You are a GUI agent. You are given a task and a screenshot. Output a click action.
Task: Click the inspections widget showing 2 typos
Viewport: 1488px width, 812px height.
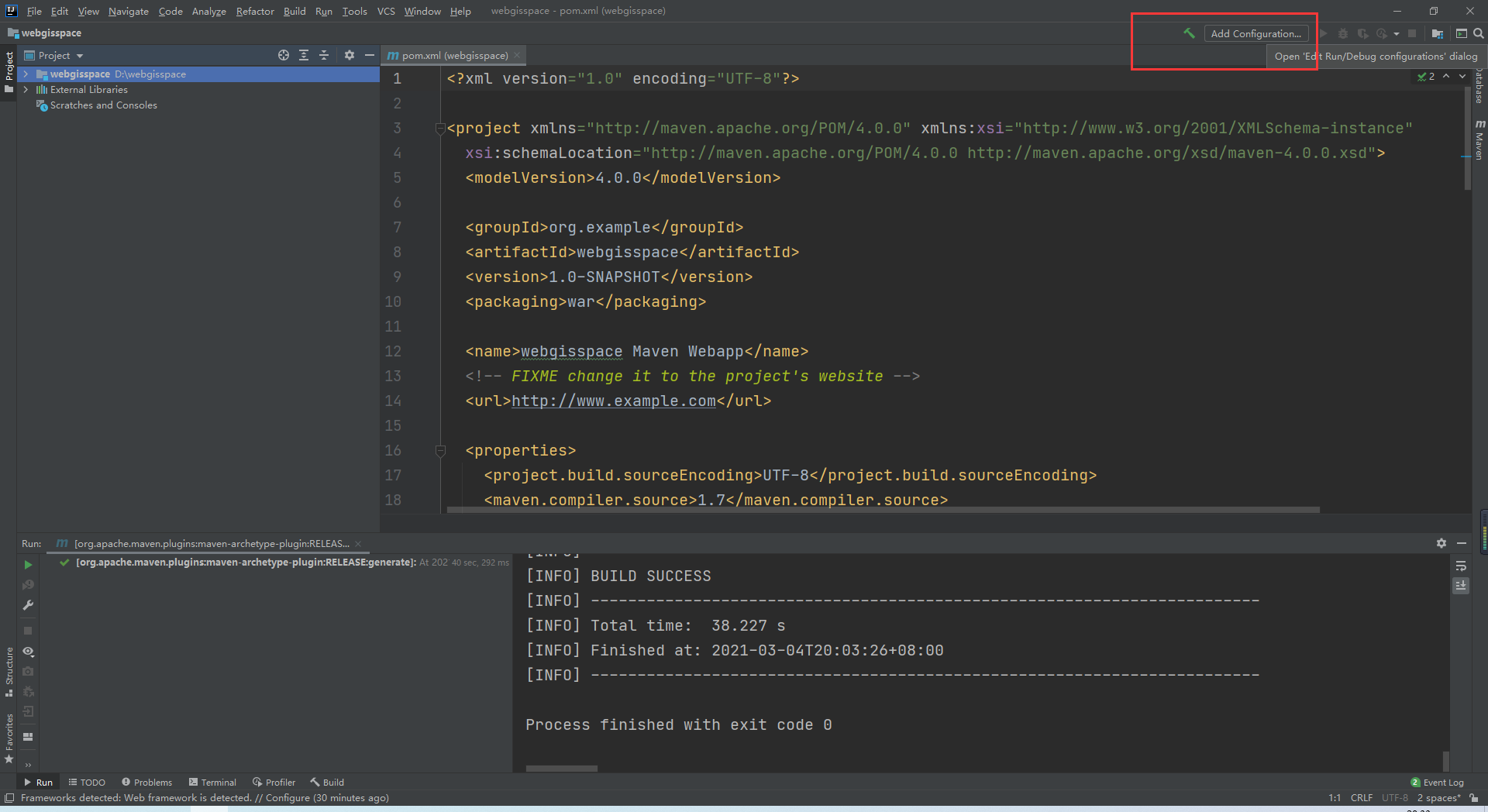(1426, 76)
